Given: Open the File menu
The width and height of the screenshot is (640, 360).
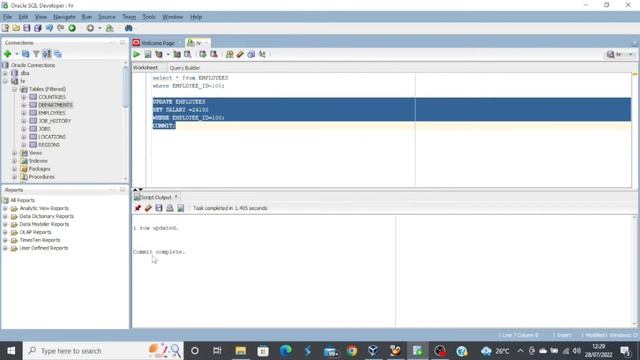Looking at the screenshot, I should point(7,17).
